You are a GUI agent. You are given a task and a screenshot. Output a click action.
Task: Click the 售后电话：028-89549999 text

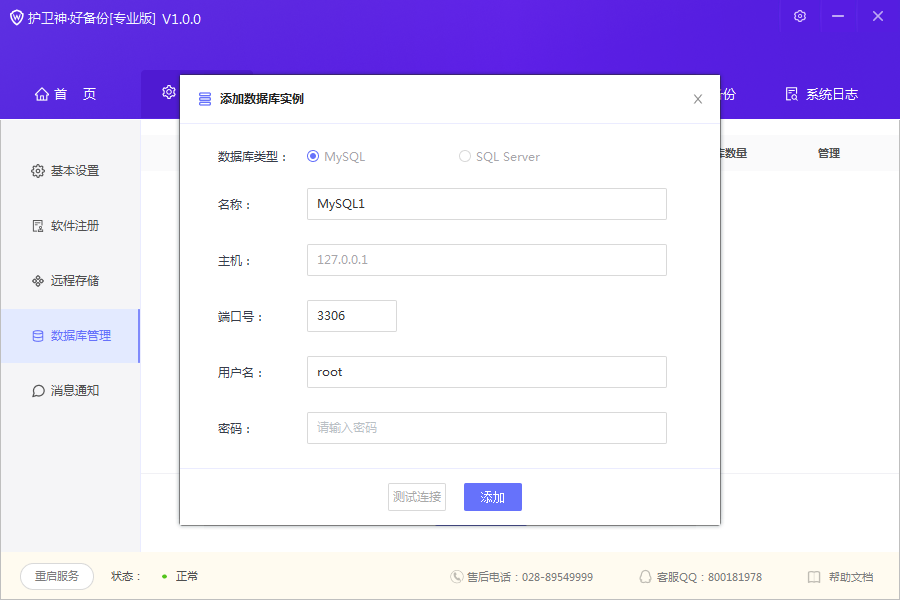530,576
